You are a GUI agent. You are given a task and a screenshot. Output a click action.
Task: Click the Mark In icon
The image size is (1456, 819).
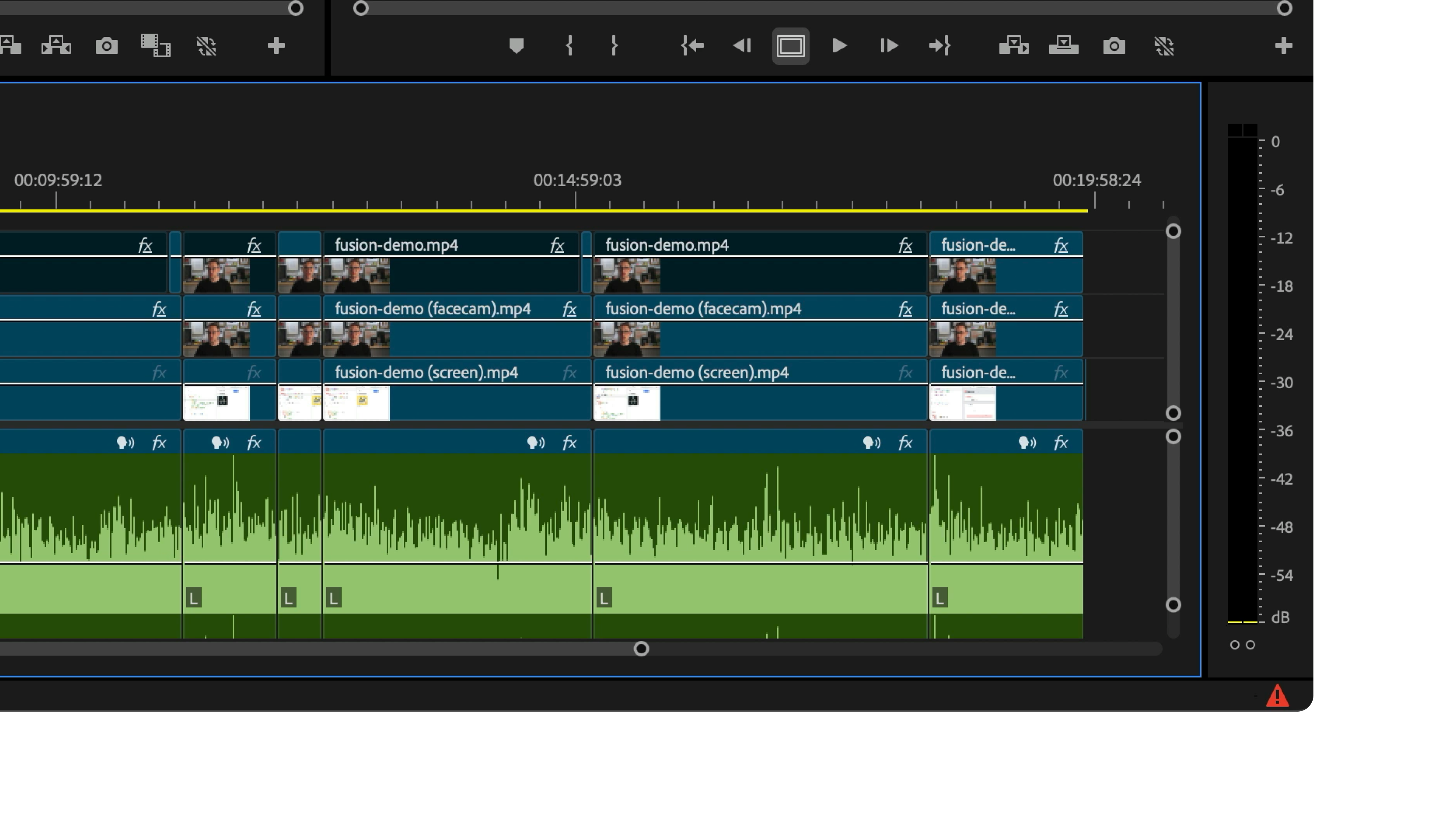coord(569,46)
